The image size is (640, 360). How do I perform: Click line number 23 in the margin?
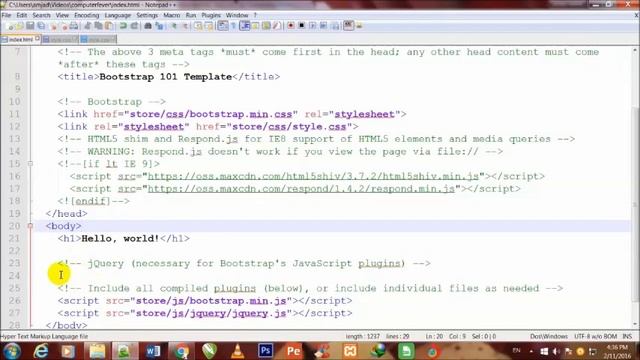coord(15,263)
